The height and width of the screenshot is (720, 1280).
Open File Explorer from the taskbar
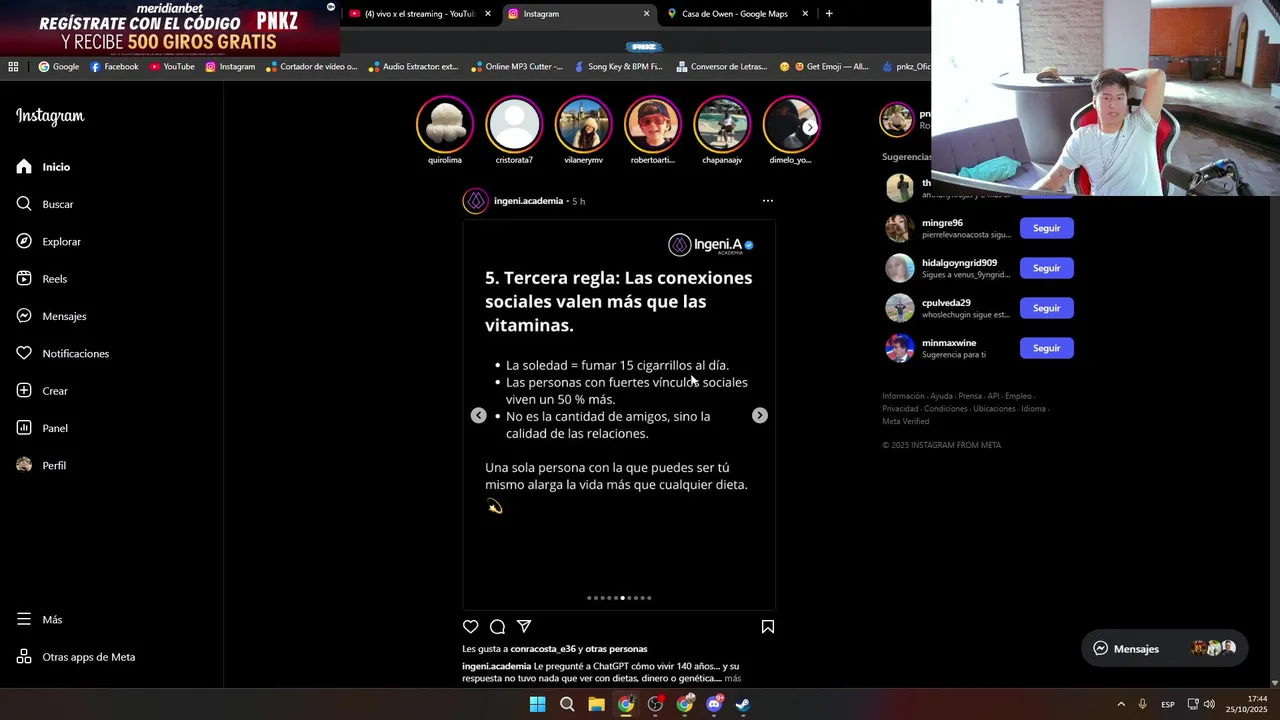[x=596, y=704]
